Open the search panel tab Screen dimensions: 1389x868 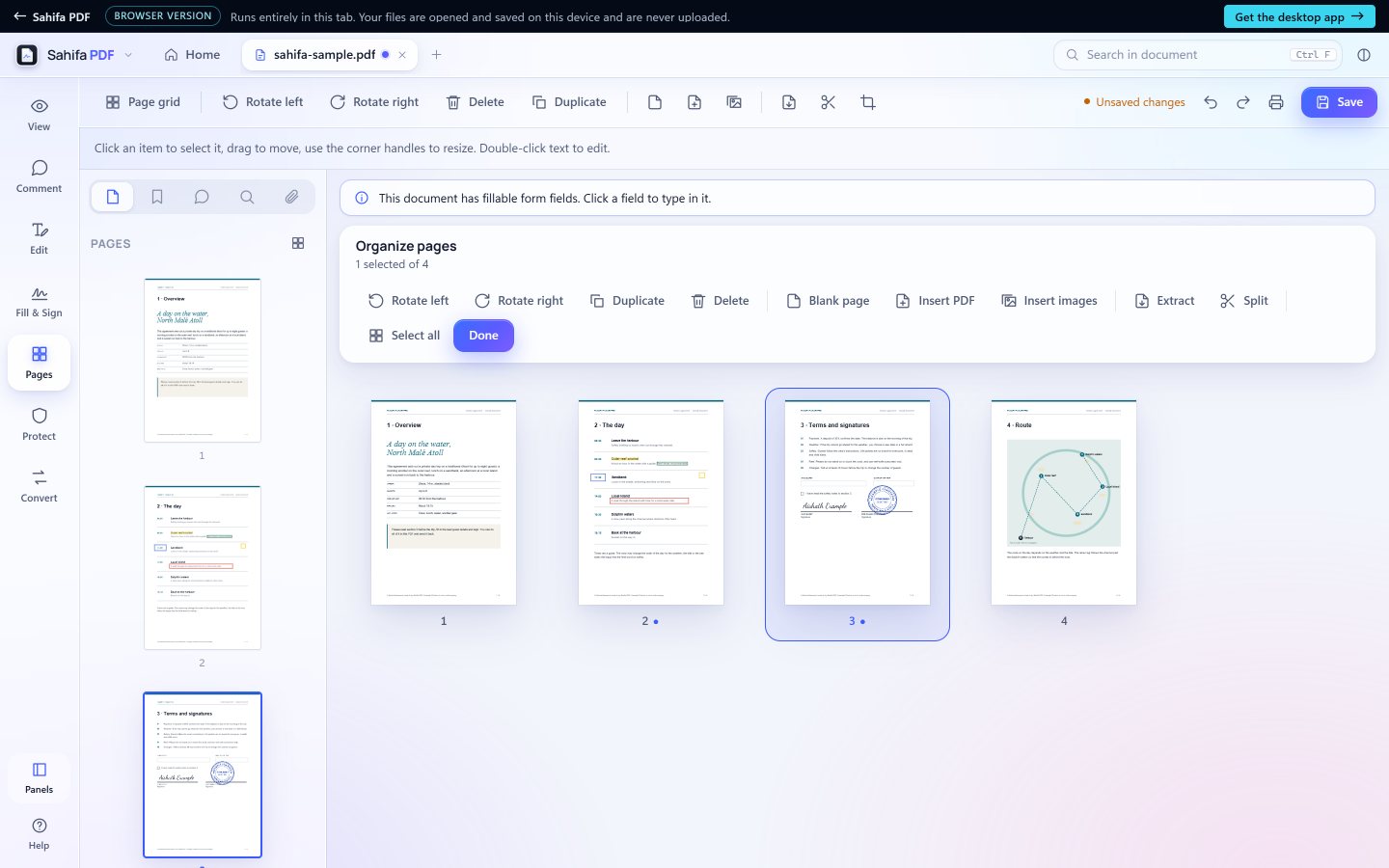247,197
